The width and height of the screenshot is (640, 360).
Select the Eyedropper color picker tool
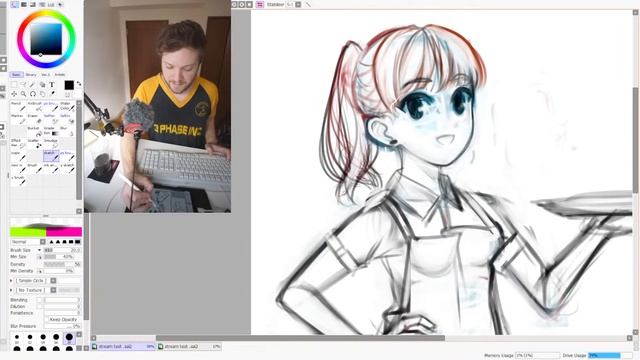pyautogui.click(x=52, y=94)
